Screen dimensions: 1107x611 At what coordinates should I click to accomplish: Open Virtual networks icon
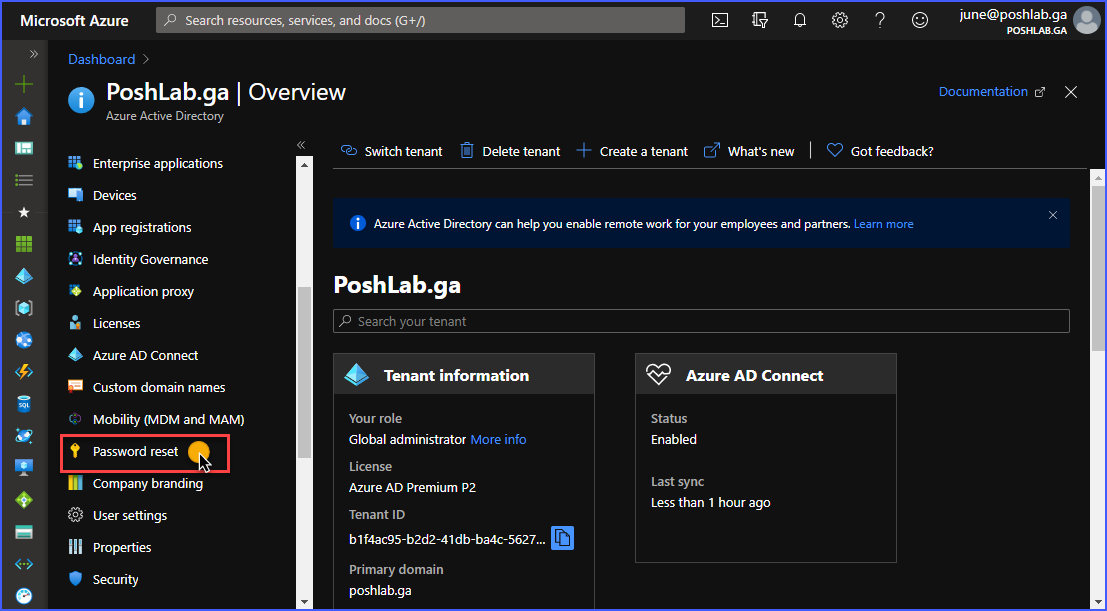coord(24,564)
